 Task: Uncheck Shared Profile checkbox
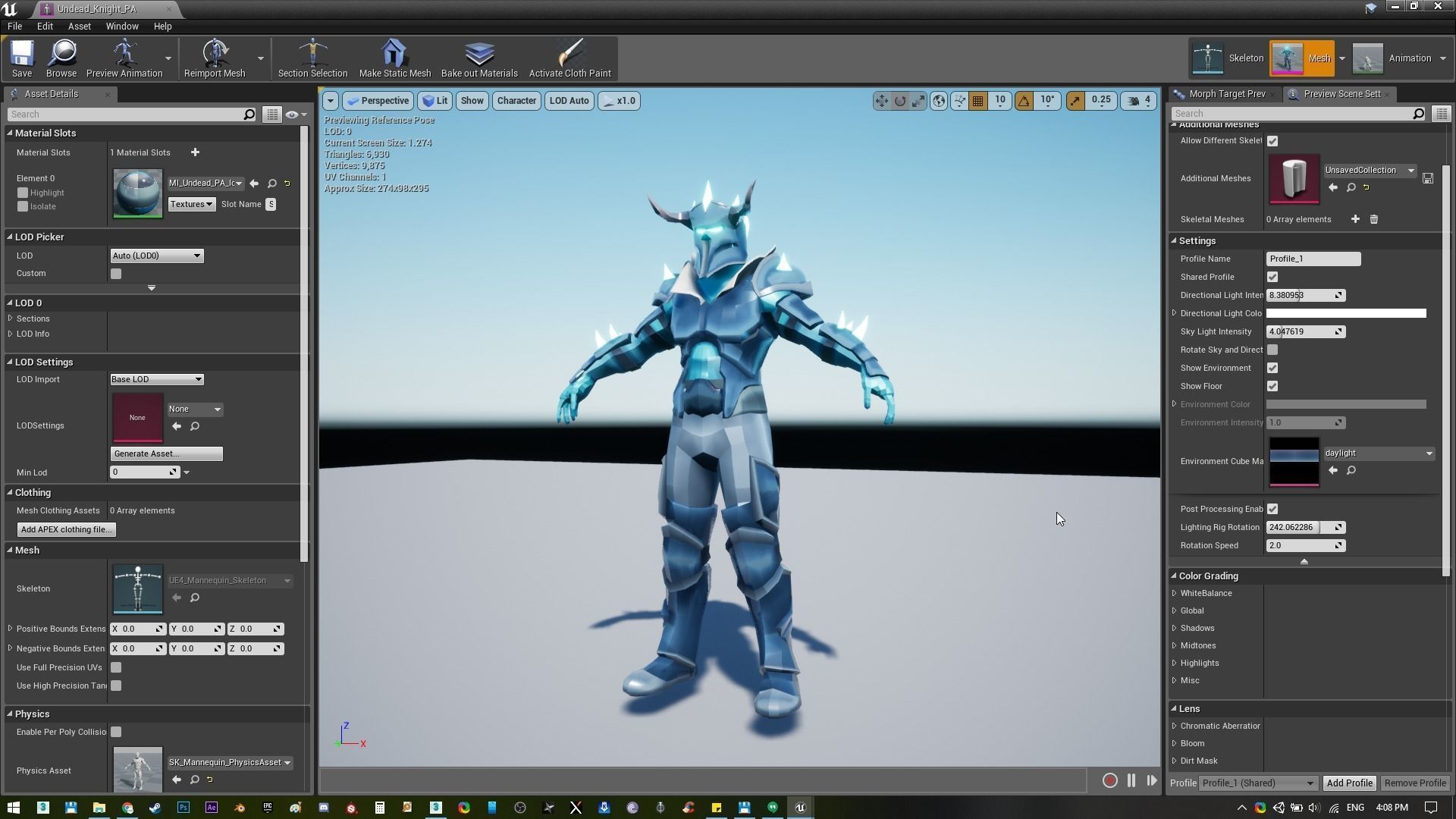tap(1272, 277)
